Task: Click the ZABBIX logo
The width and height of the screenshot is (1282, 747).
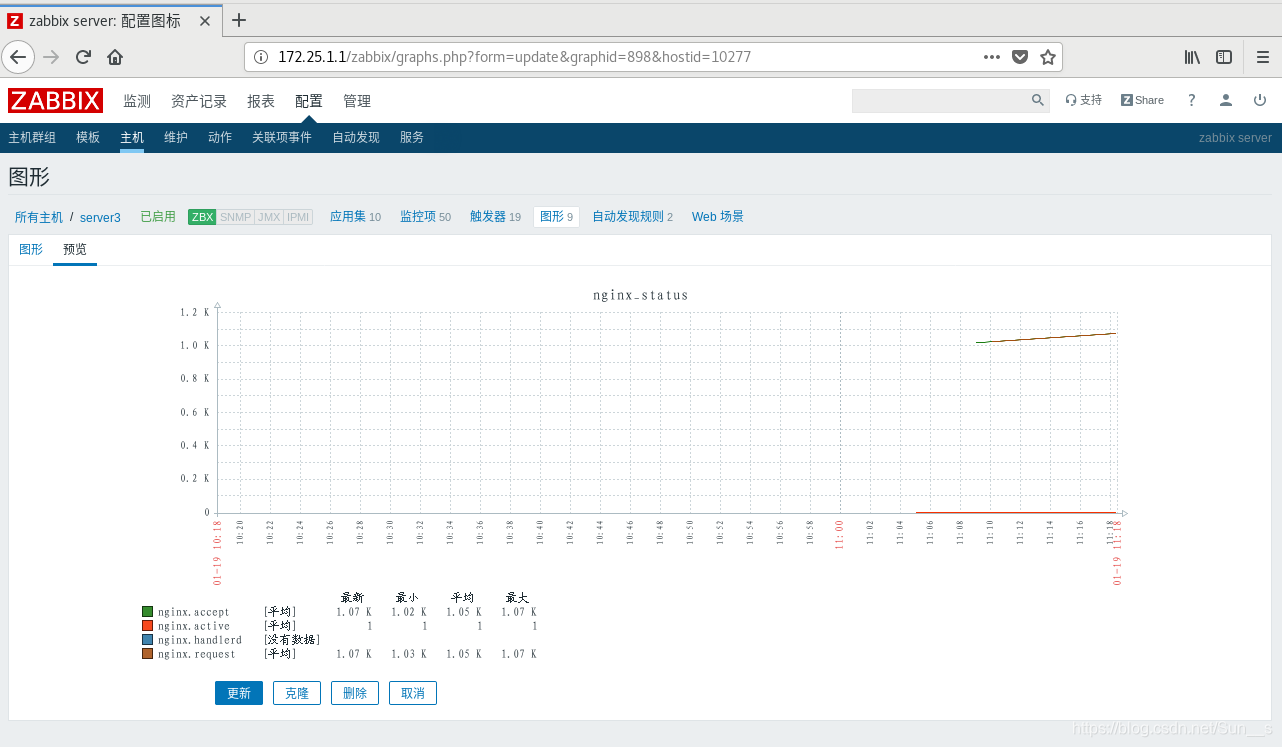Action: (55, 100)
